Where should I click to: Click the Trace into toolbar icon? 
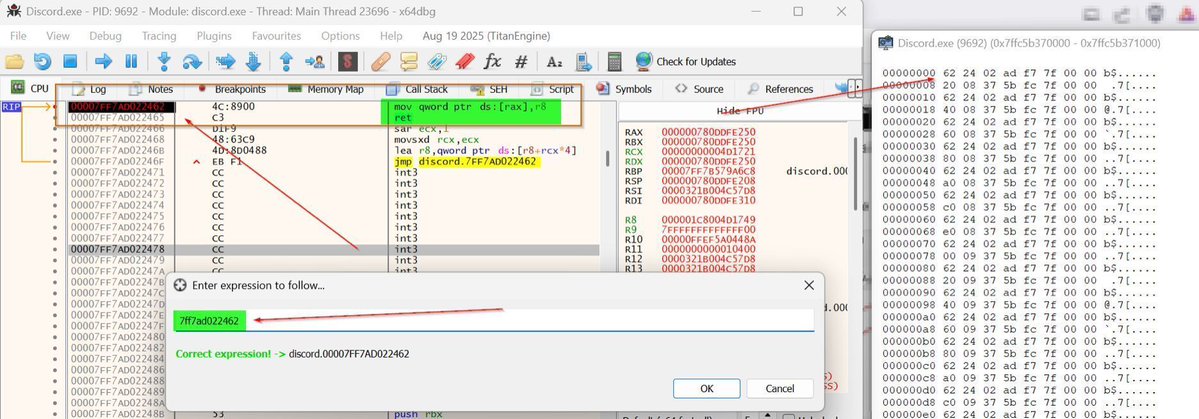click(225, 61)
